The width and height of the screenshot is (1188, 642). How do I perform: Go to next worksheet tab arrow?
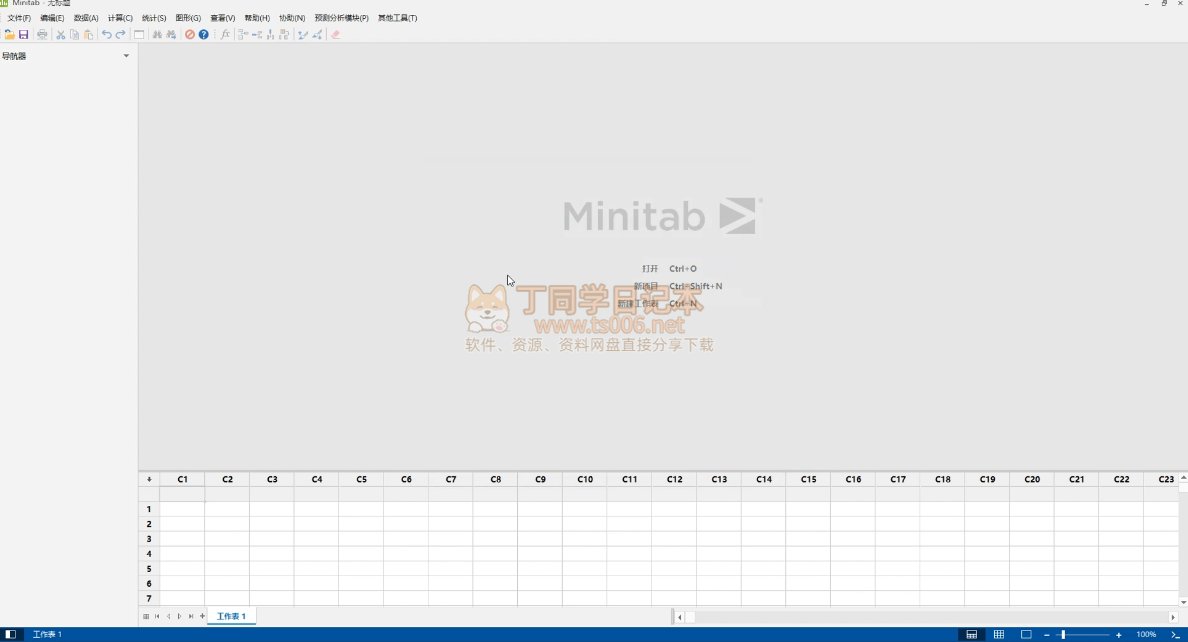click(x=180, y=616)
